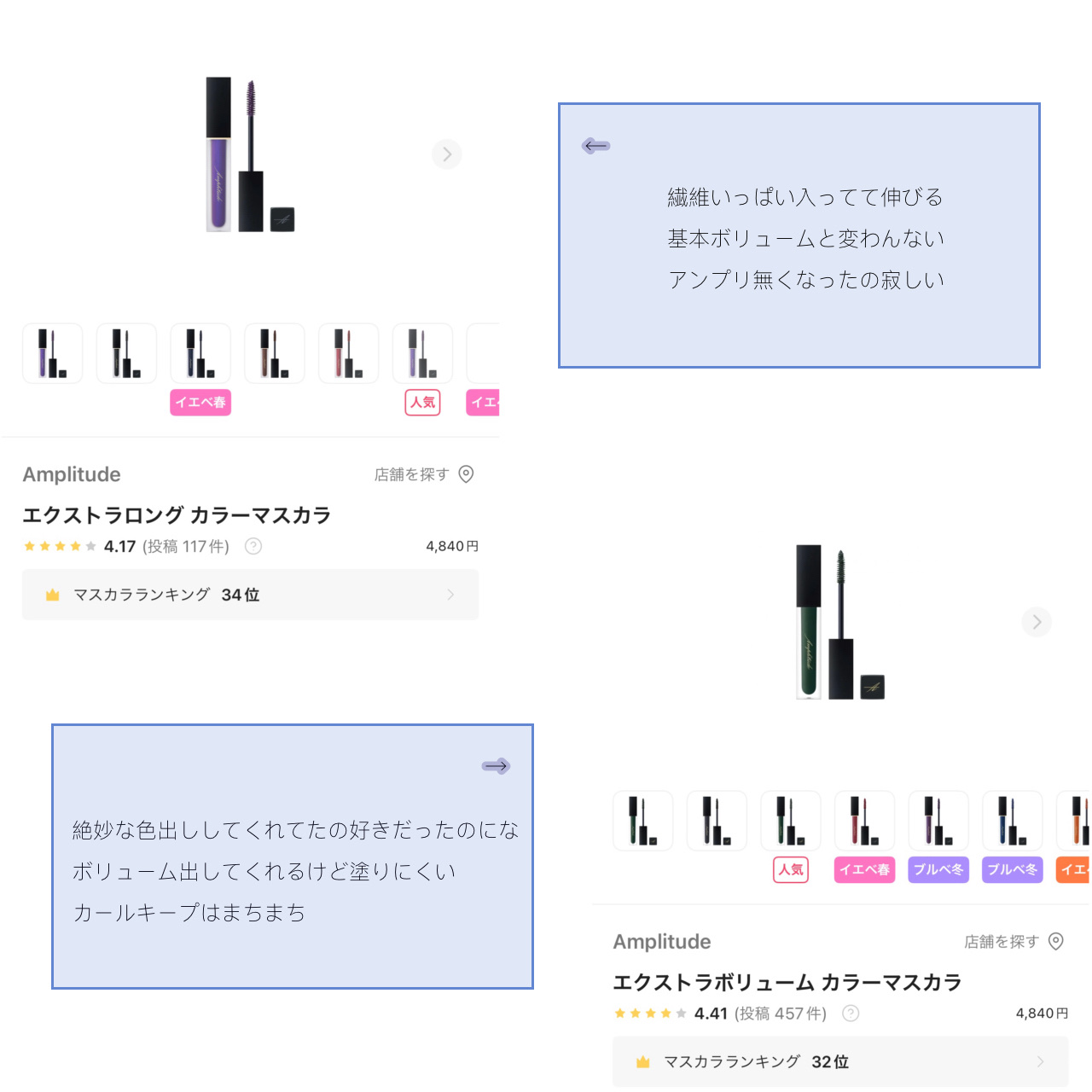Expand the マスカラランキング 32位 row chevron
The height and width of the screenshot is (1092, 1092).
tap(1040, 1061)
